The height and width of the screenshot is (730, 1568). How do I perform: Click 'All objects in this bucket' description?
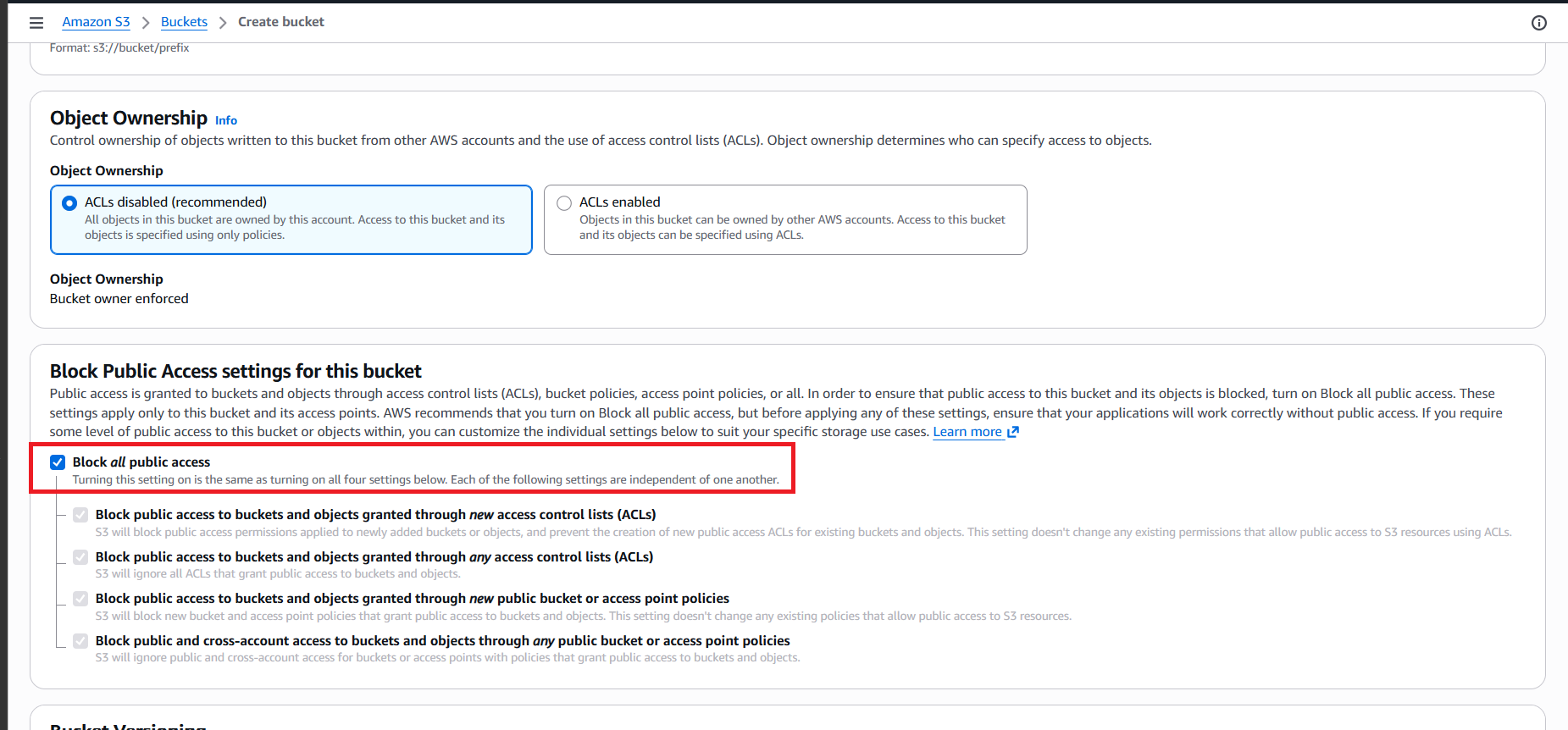click(295, 227)
